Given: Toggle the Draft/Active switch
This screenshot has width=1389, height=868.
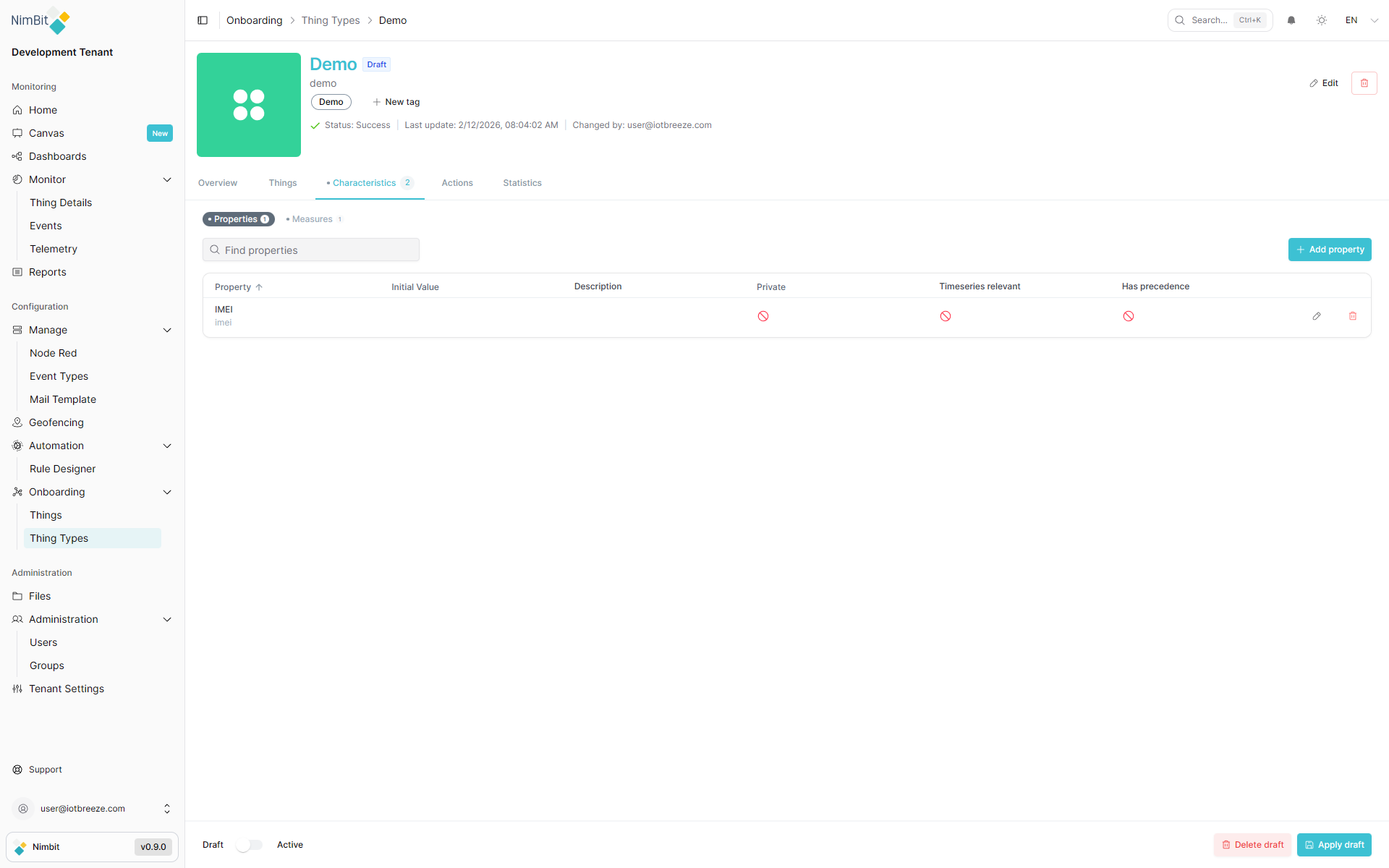Looking at the screenshot, I should pyautogui.click(x=250, y=845).
